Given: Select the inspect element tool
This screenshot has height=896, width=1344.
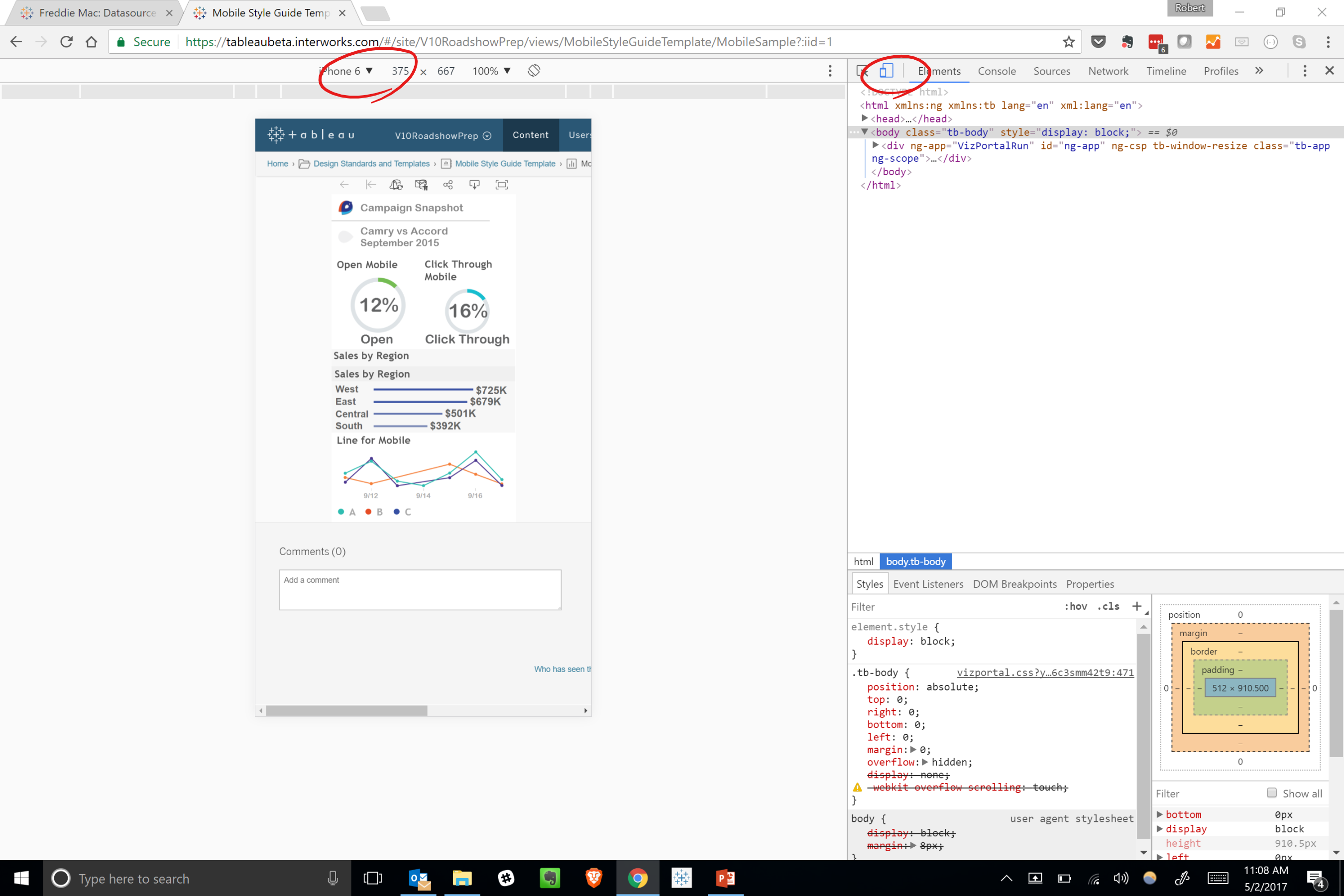Looking at the screenshot, I should pos(862,70).
